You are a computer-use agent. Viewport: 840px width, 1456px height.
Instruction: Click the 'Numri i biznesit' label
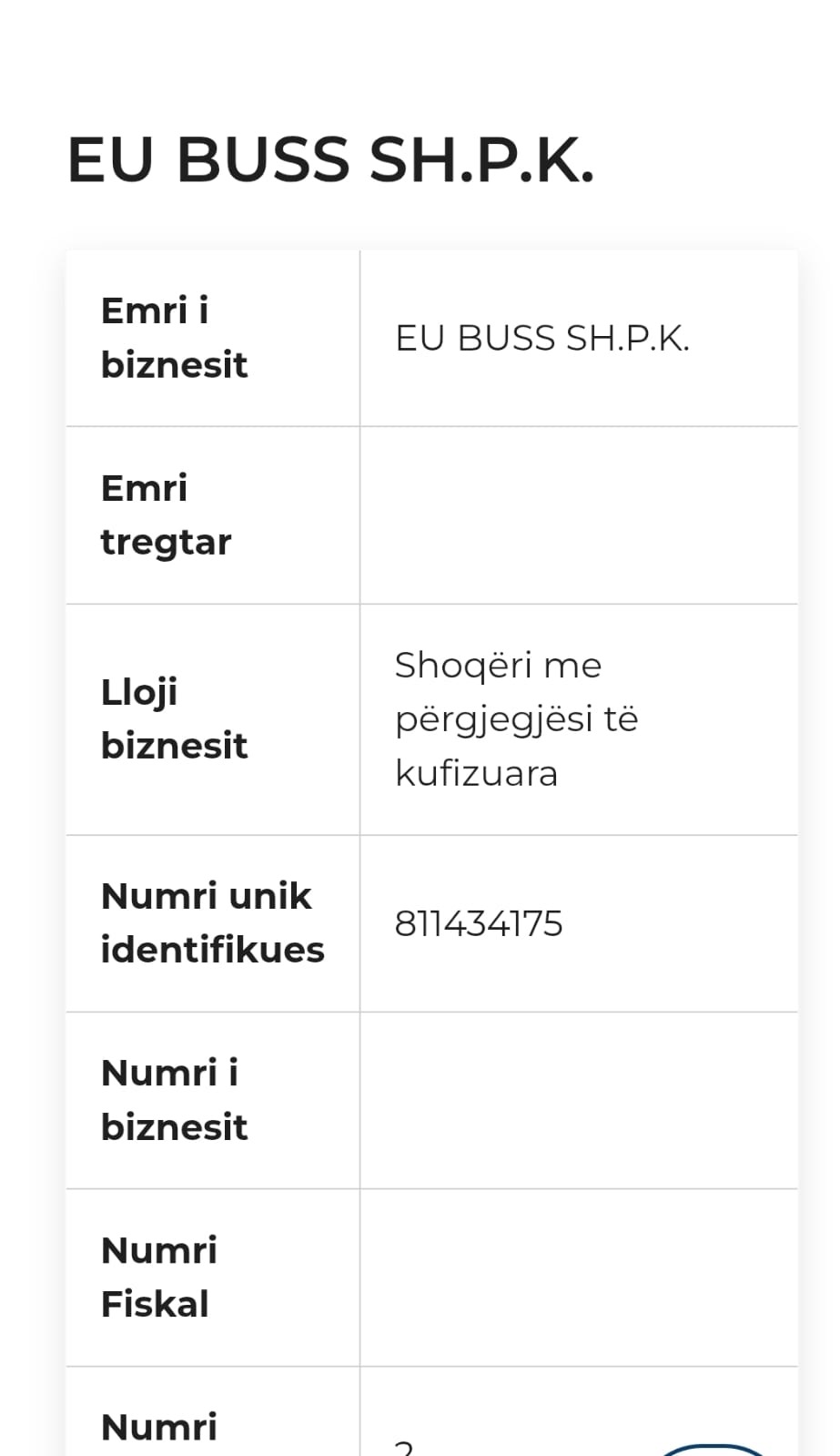174,1100
